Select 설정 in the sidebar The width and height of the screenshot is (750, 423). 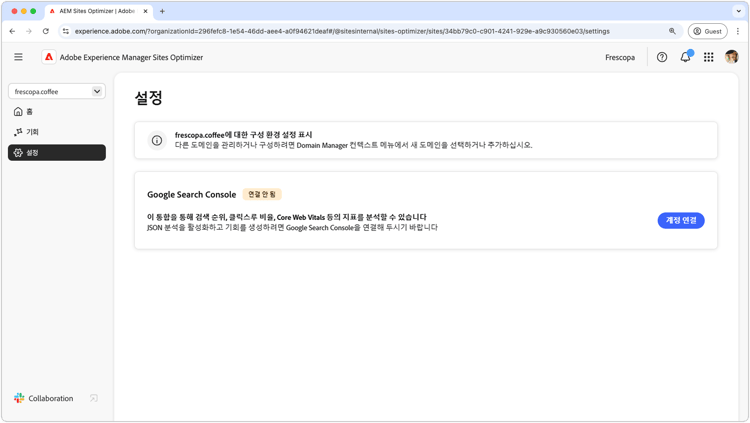57,153
